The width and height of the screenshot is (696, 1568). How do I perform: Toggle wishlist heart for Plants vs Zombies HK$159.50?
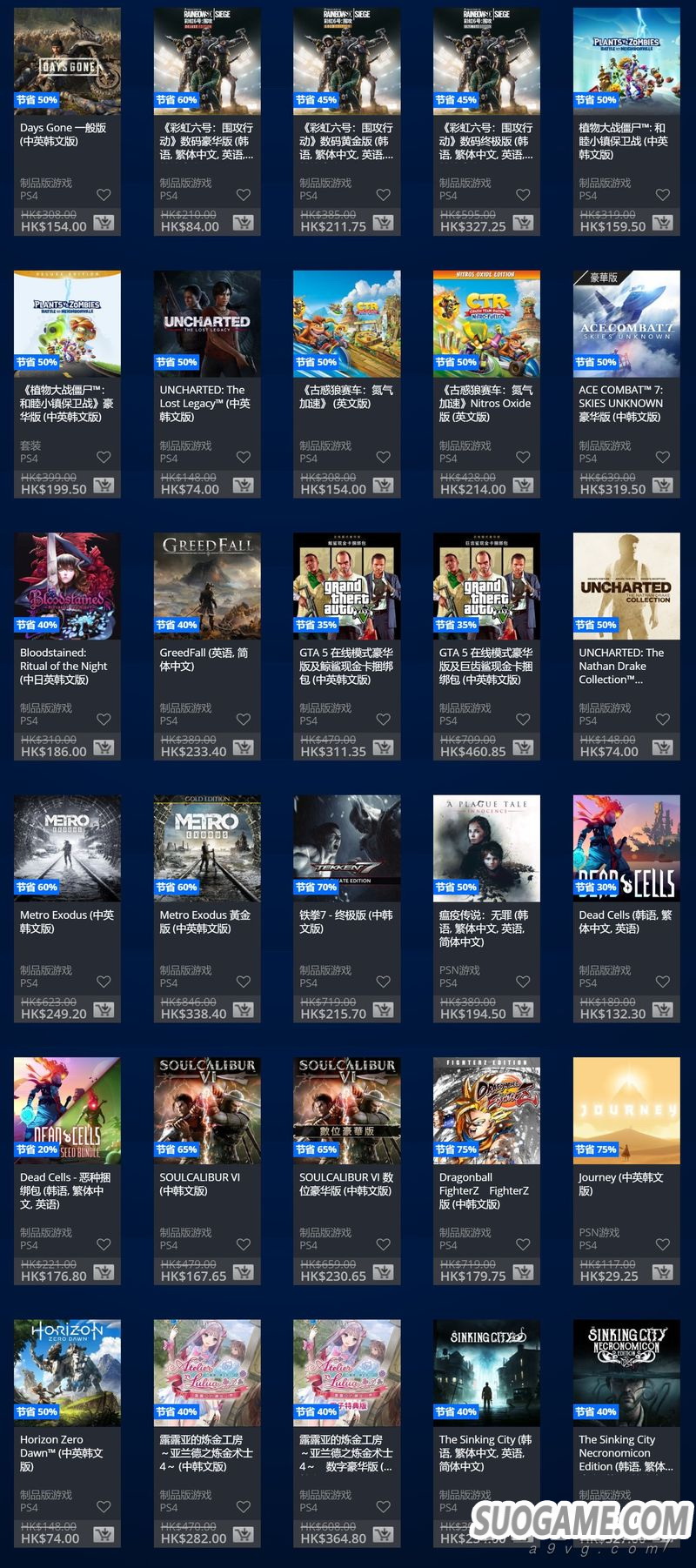(663, 195)
